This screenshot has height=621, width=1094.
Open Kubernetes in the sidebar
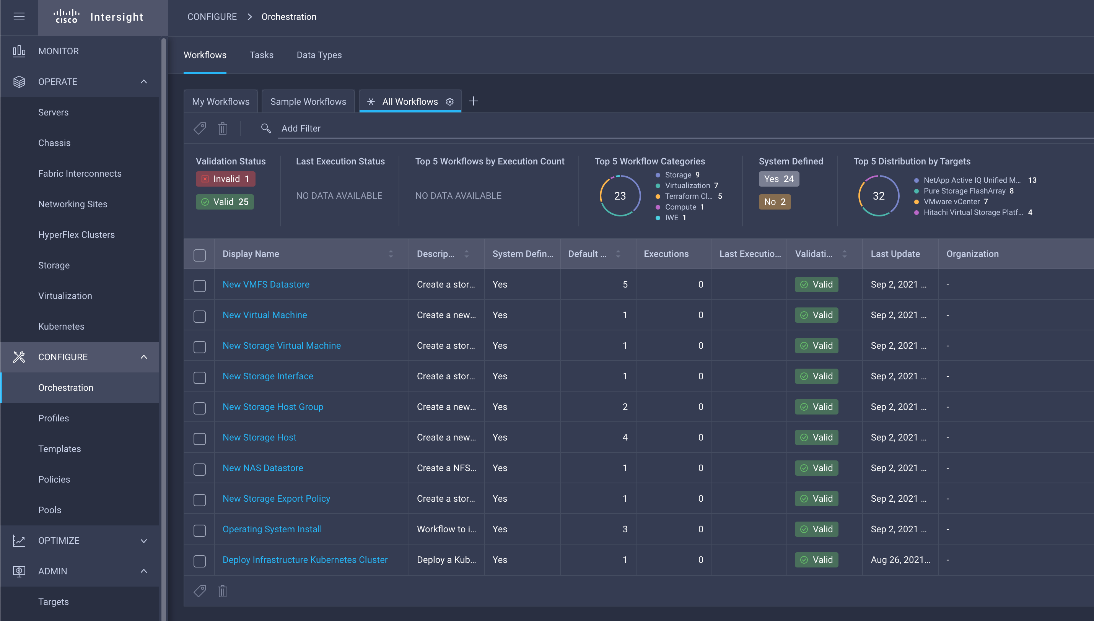click(61, 327)
